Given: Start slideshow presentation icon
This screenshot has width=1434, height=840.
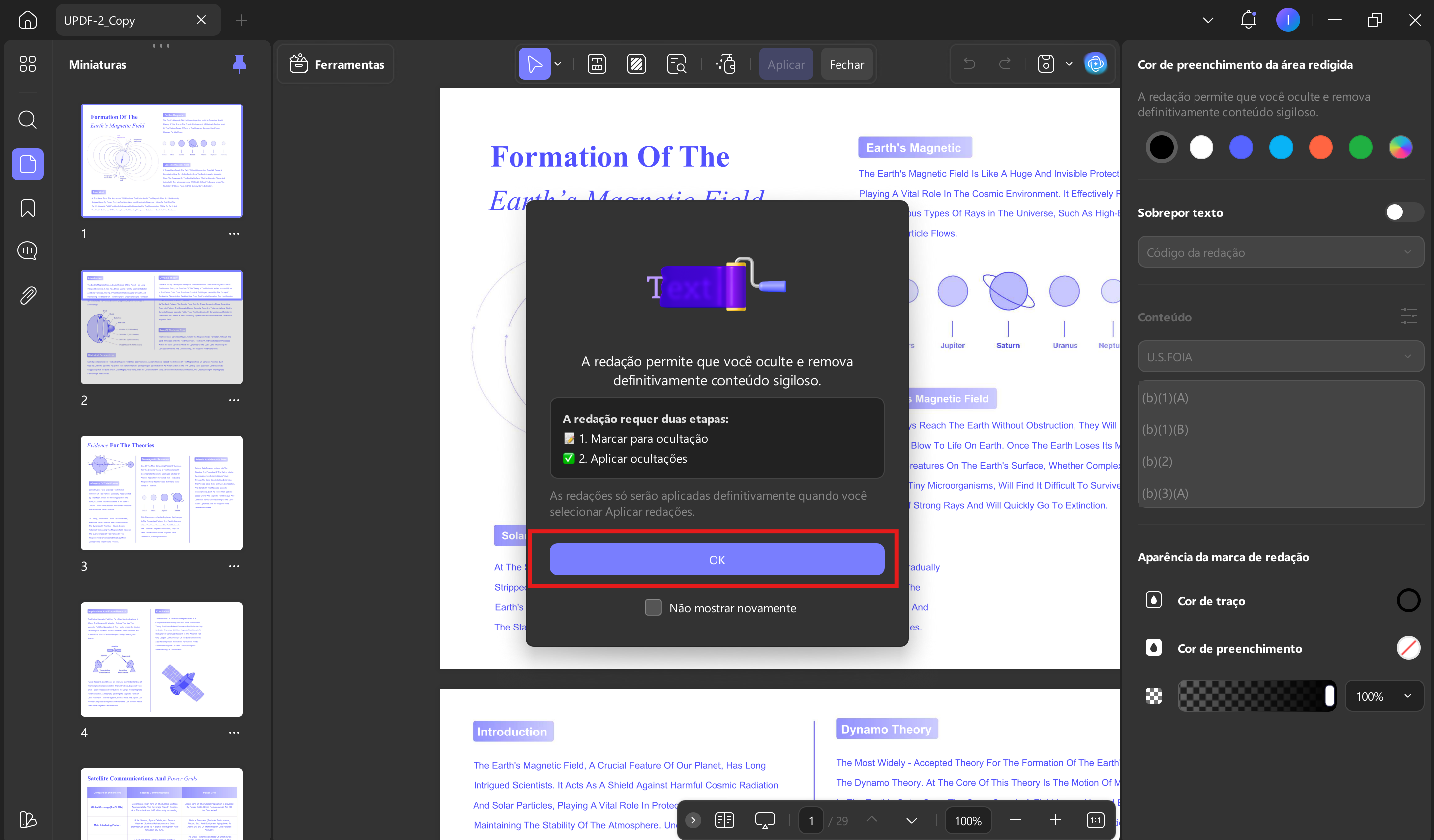Looking at the screenshot, I should pos(765,820).
